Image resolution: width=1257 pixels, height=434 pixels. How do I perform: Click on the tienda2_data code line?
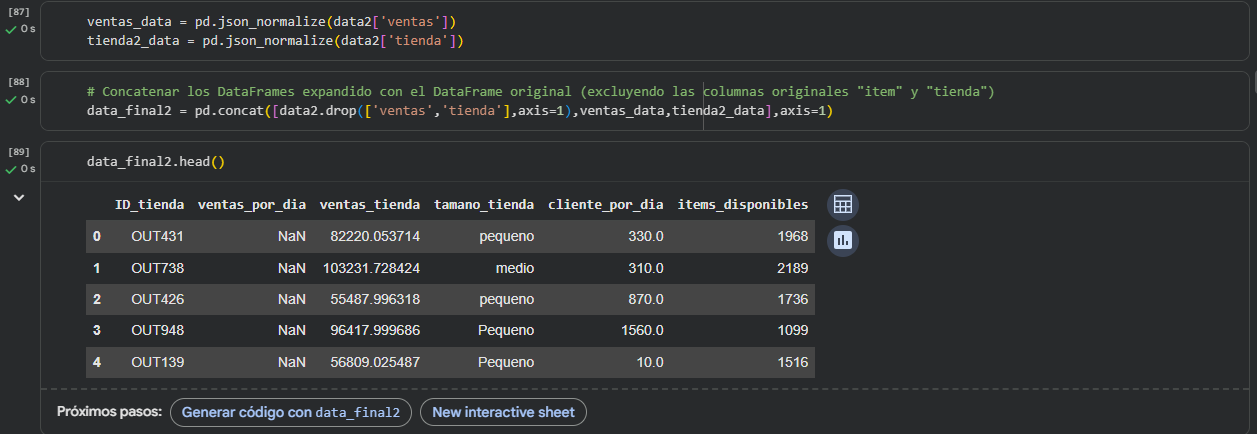[x=275, y=41]
